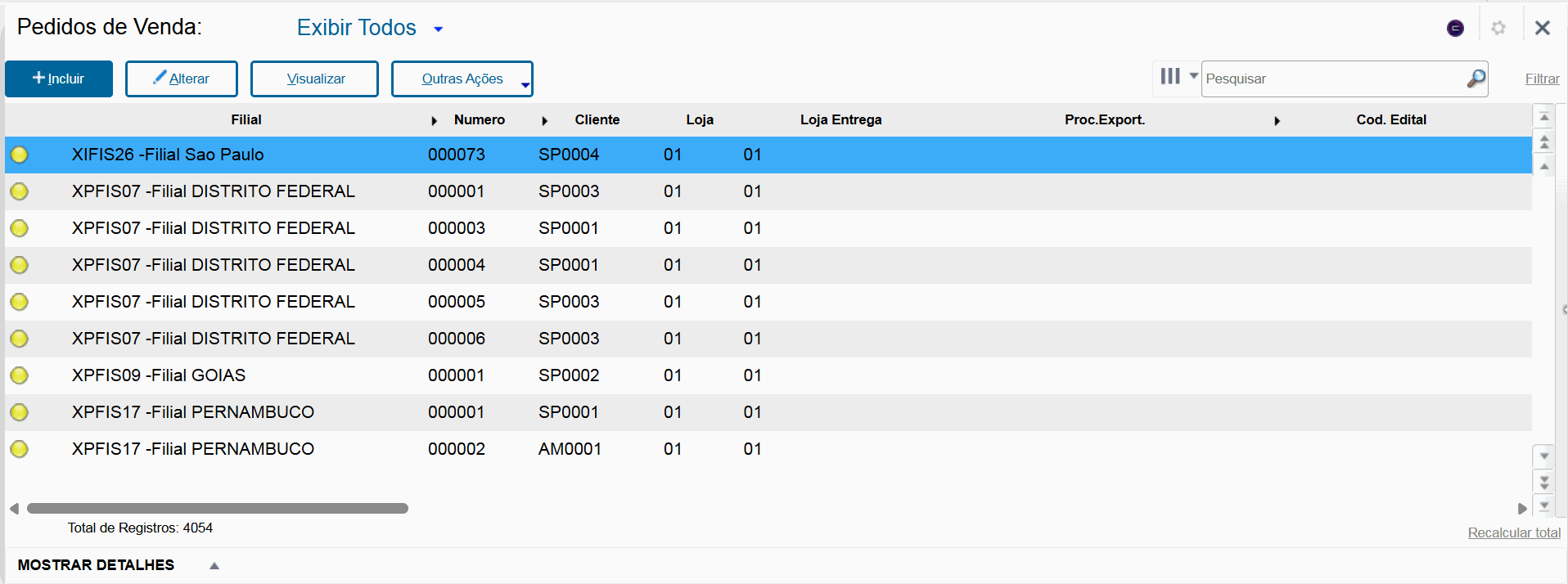Click the horizontal scrollbar right arrow
Screen dimensions: 1568x584
(1522, 509)
